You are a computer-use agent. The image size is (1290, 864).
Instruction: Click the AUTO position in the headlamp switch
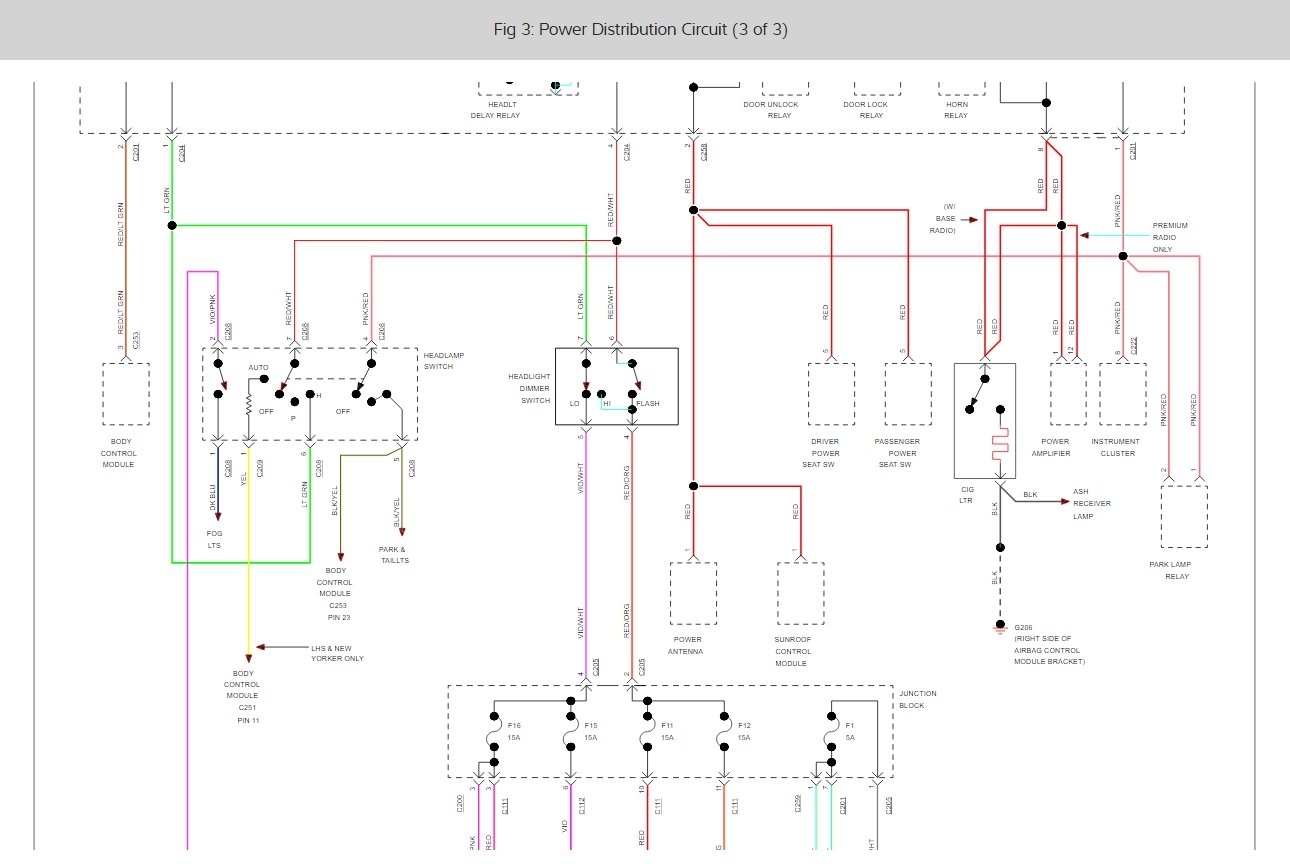tap(258, 368)
